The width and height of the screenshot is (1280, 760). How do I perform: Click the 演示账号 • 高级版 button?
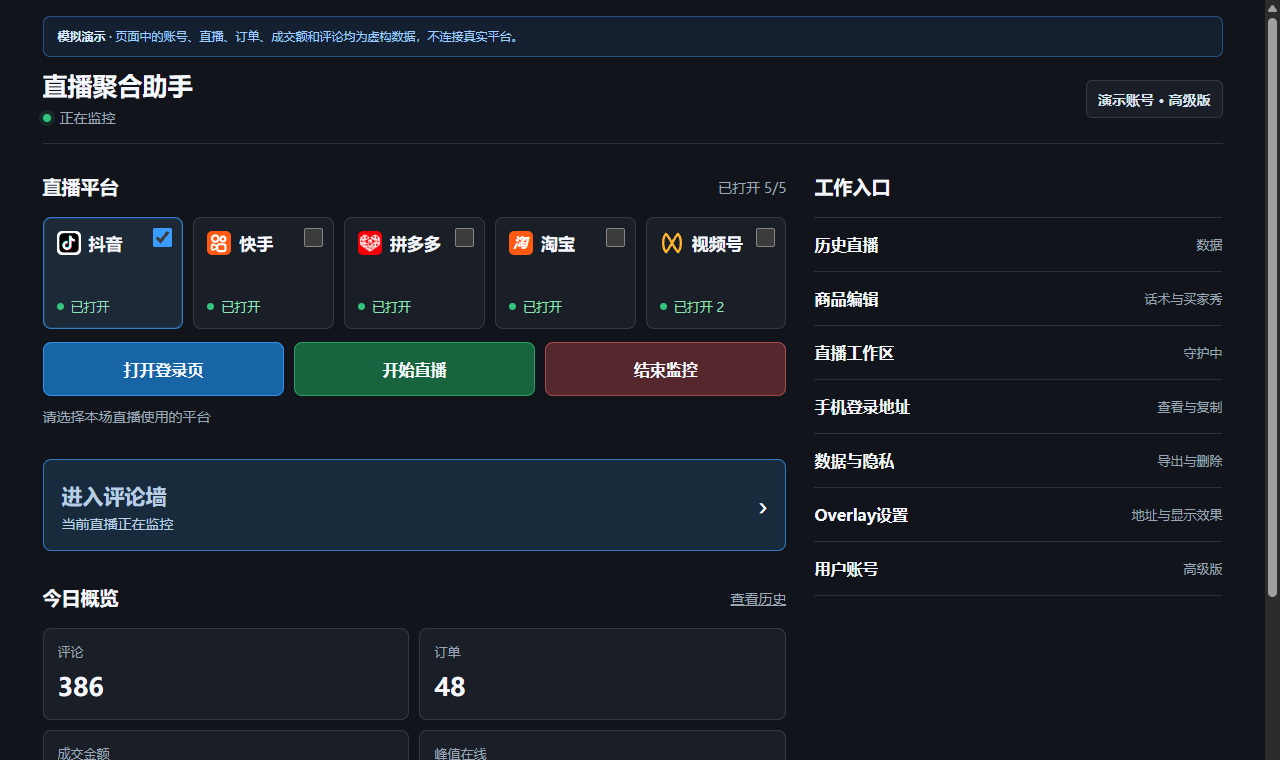click(1154, 100)
